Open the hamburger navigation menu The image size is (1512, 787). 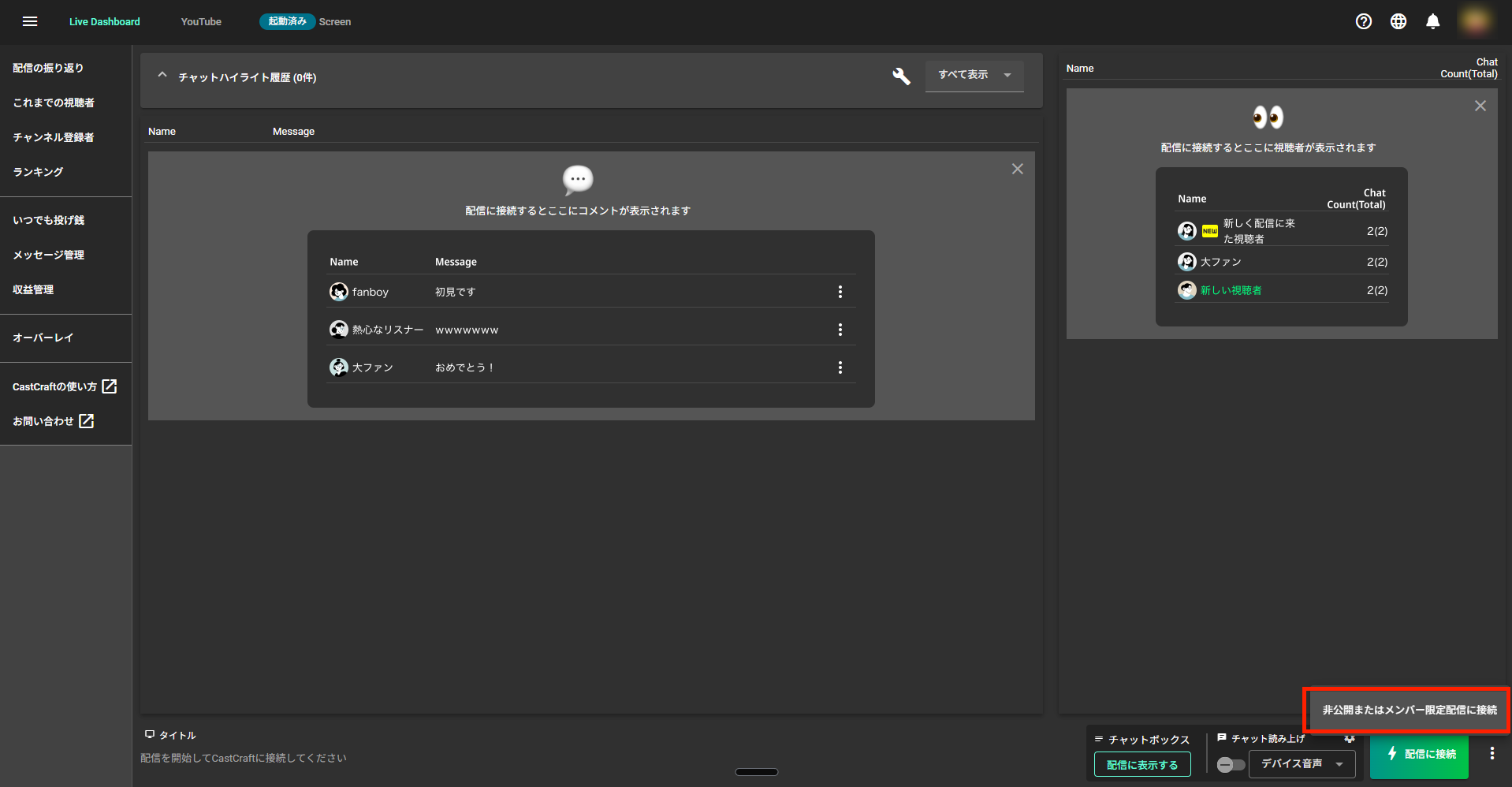pos(30,21)
